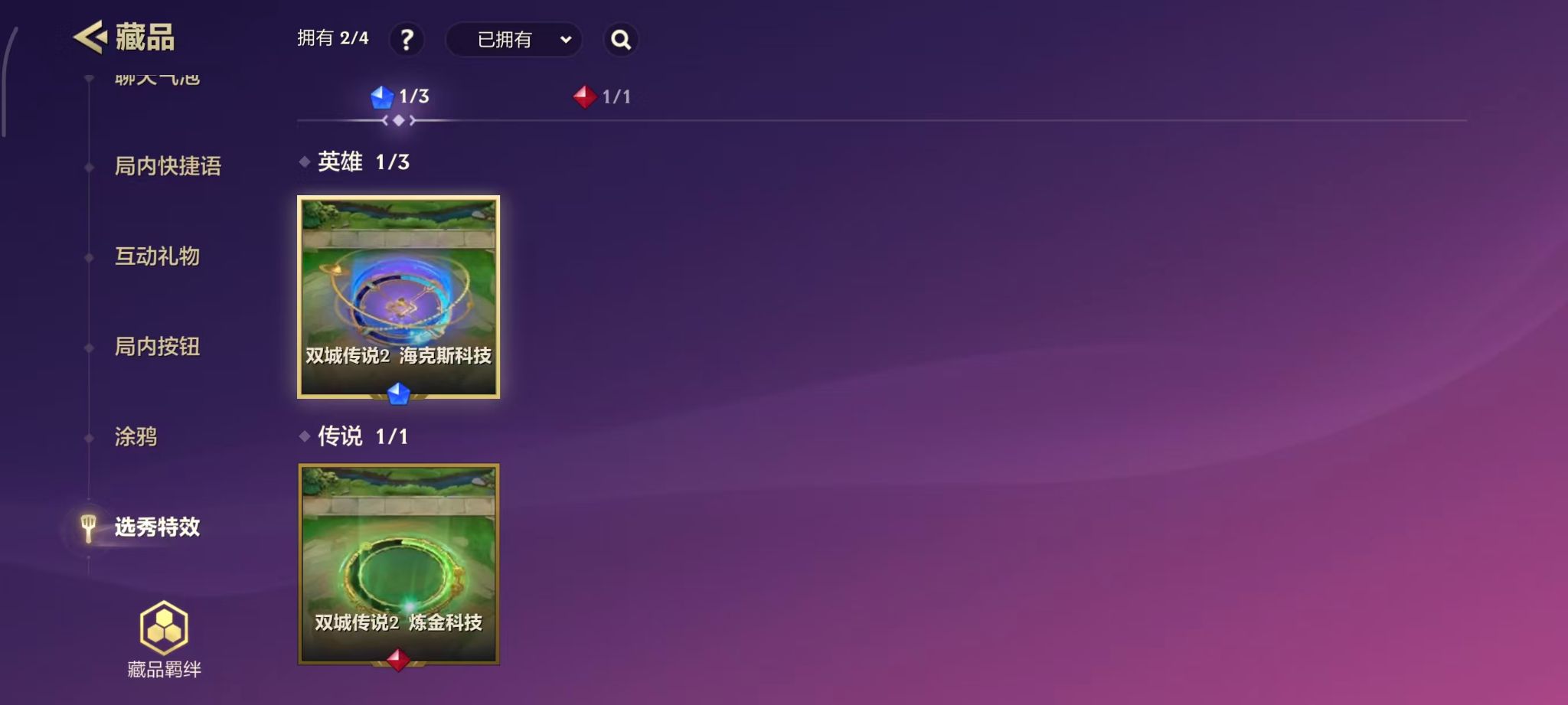The width and height of the screenshot is (1568, 705).
Task: Click blue gem badge under 海克斯科技 card
Action: pos(398,393)
